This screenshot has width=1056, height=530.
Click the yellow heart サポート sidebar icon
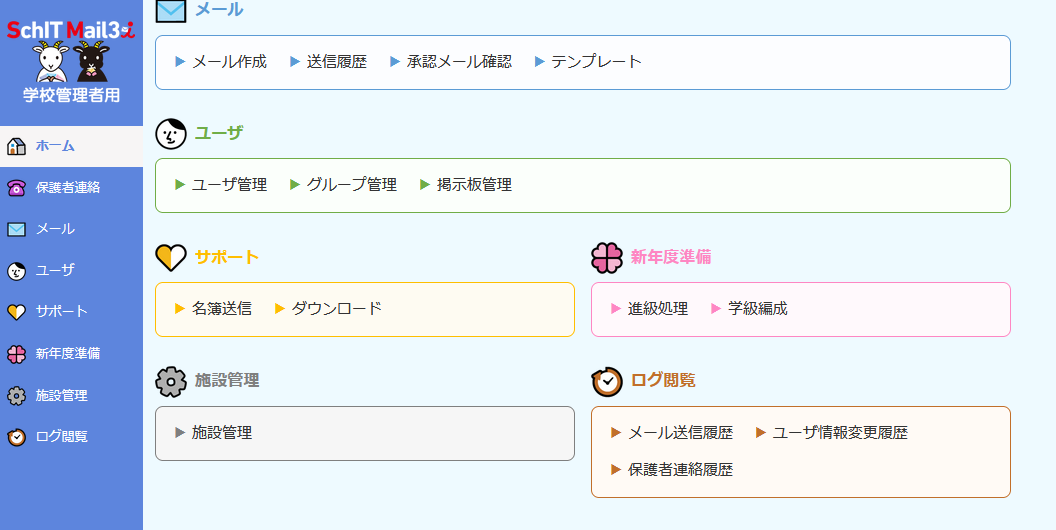(16, 312)
